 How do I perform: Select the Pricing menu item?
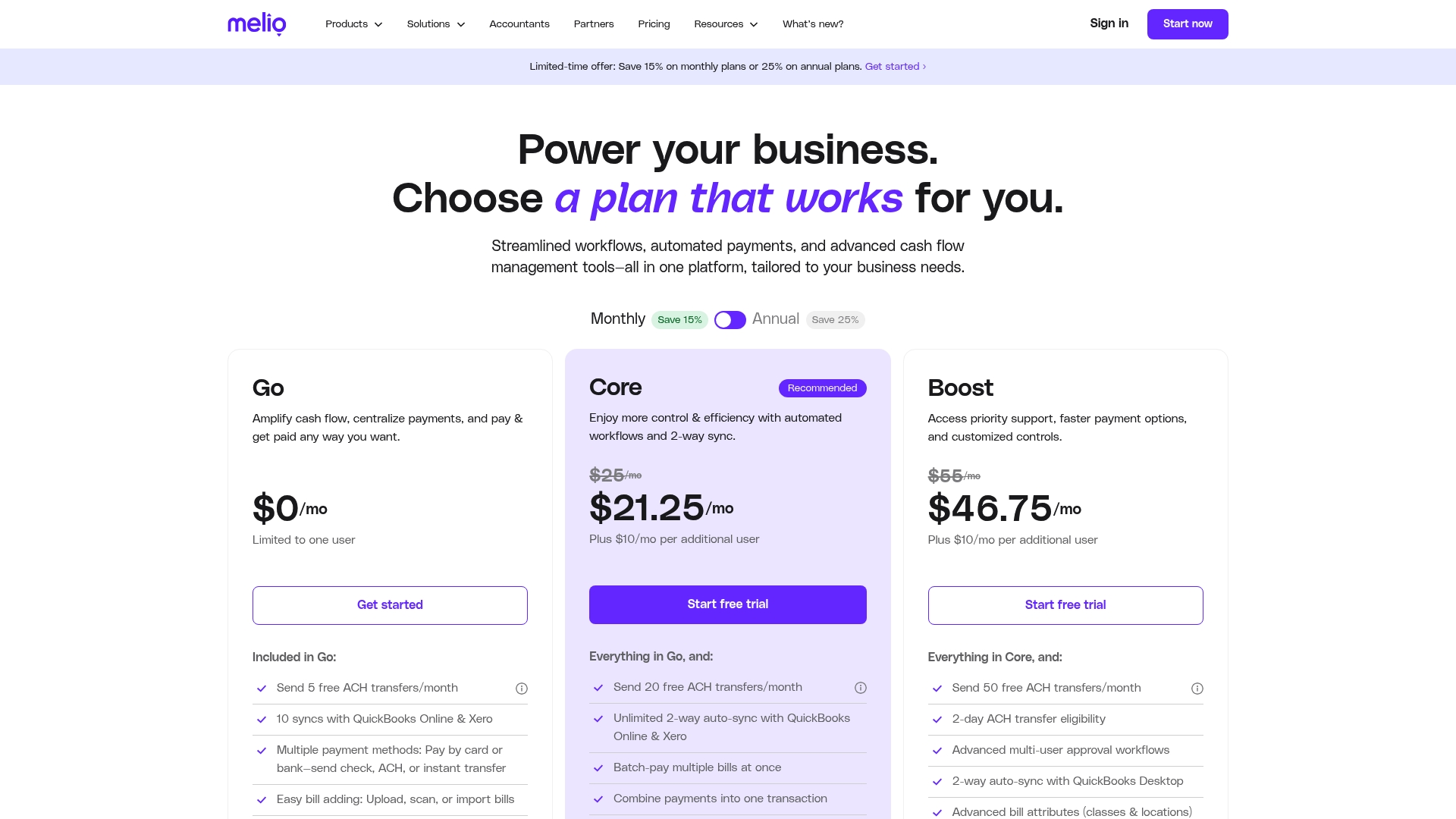[x=654, y=24]
